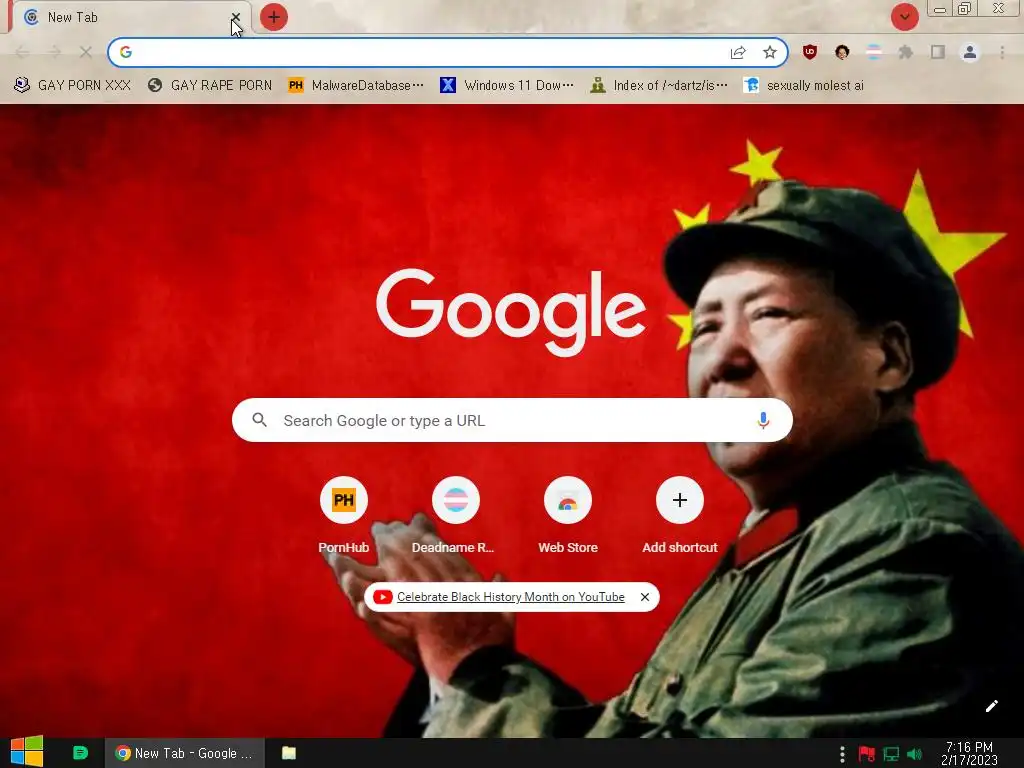This screenshot has height=768, width=1024.
Task: Dismiss the YouTube promo banner
Action: (x=645, y=597)
